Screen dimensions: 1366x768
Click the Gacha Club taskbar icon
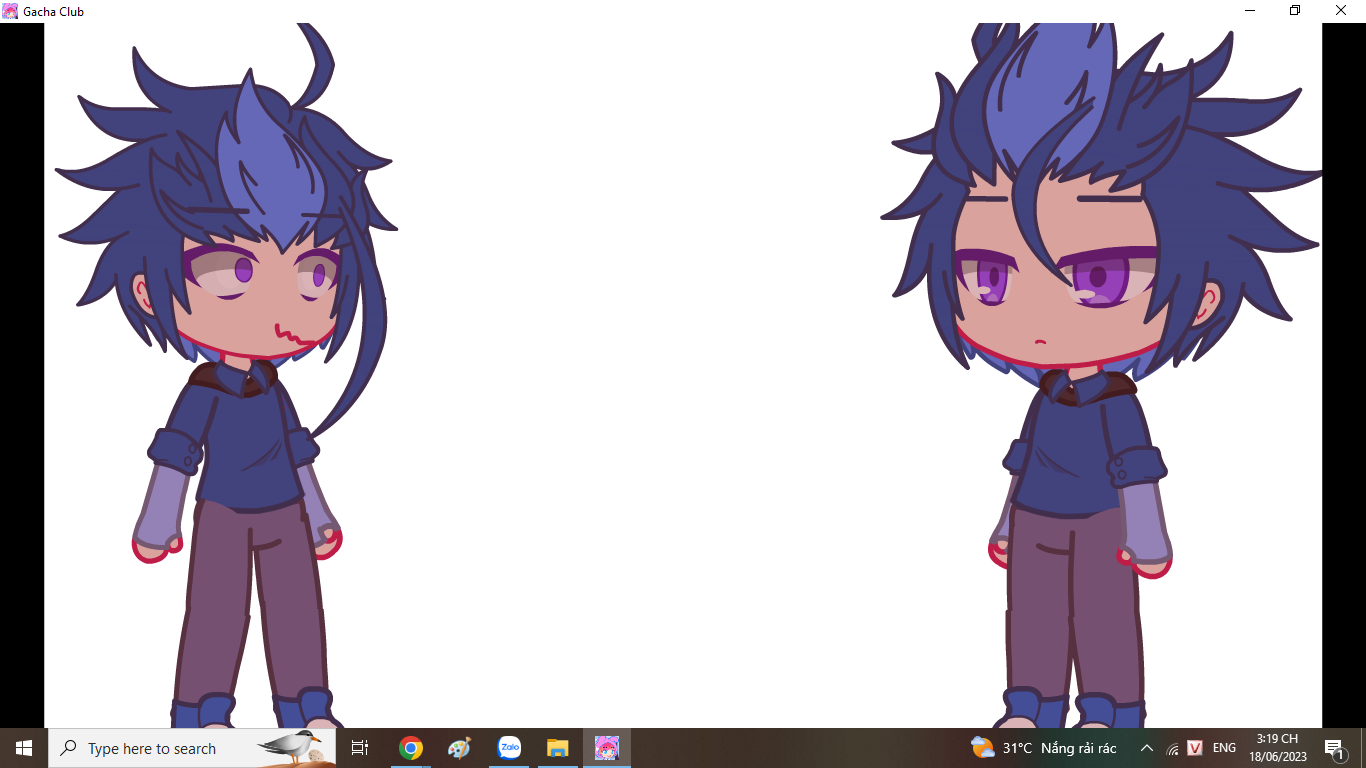click(607, 748)
